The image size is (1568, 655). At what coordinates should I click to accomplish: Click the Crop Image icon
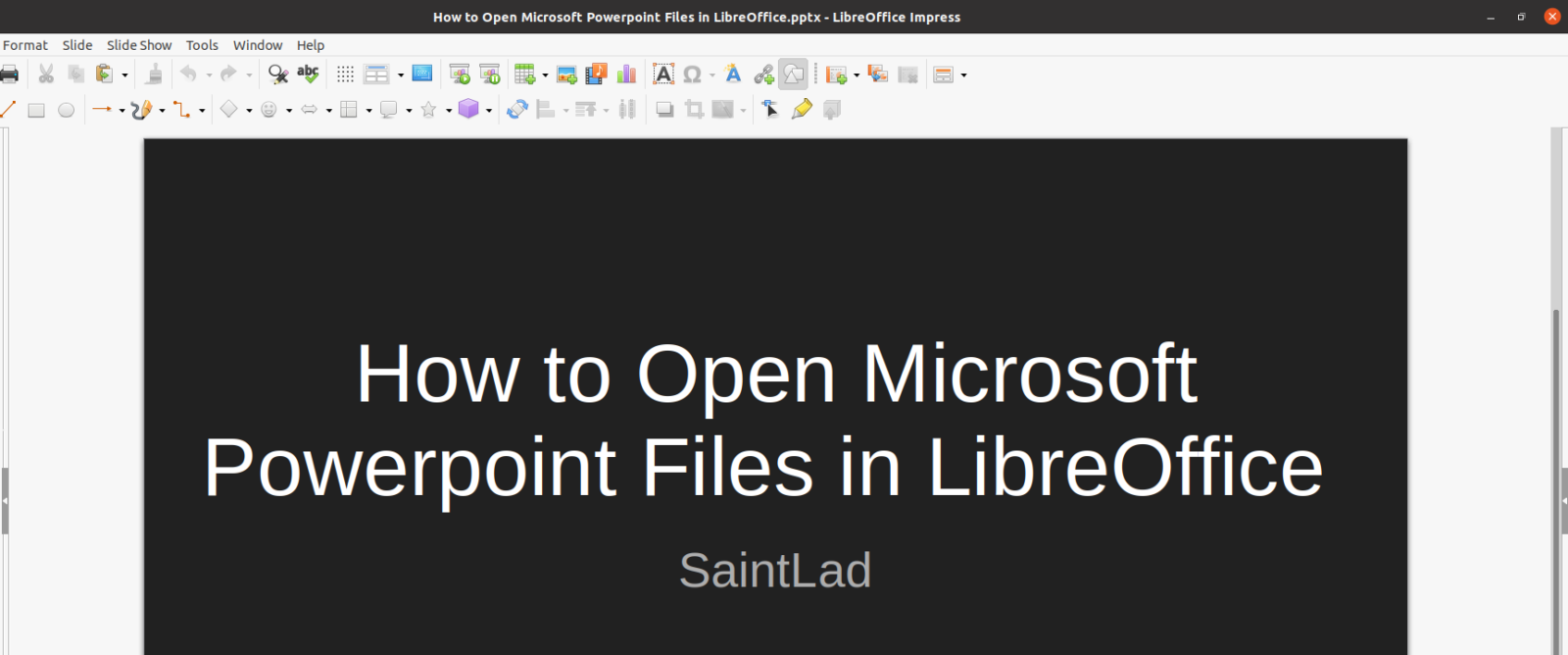click(694, 110)
